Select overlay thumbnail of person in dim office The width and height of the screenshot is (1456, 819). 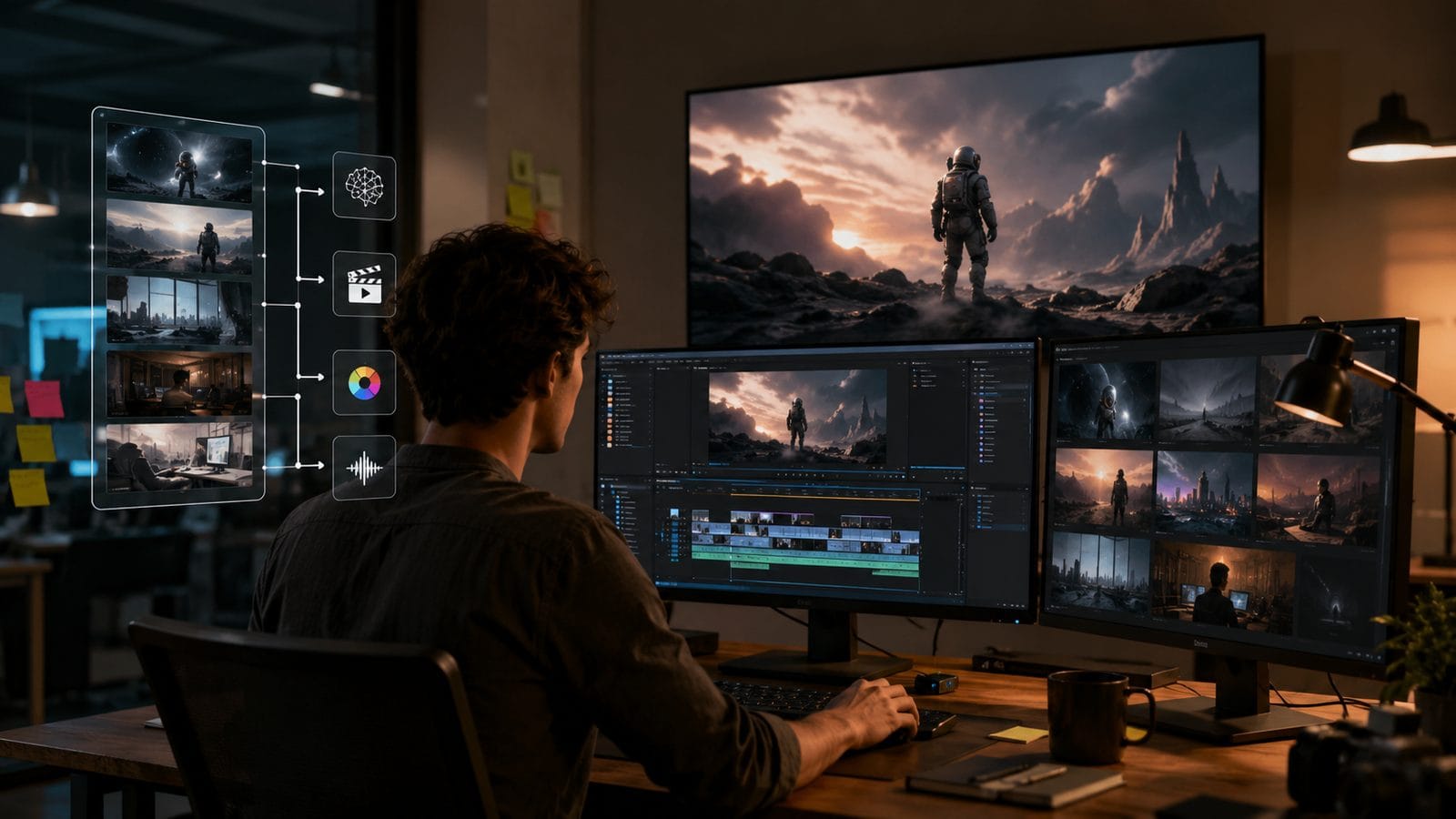(x=179, y=385)
